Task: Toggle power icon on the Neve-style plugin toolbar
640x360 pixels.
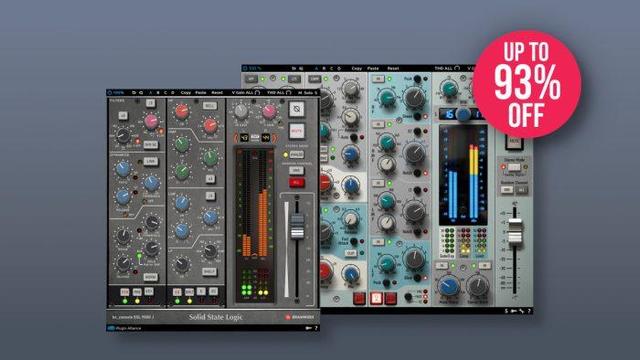Action: (x=245, y=68)
